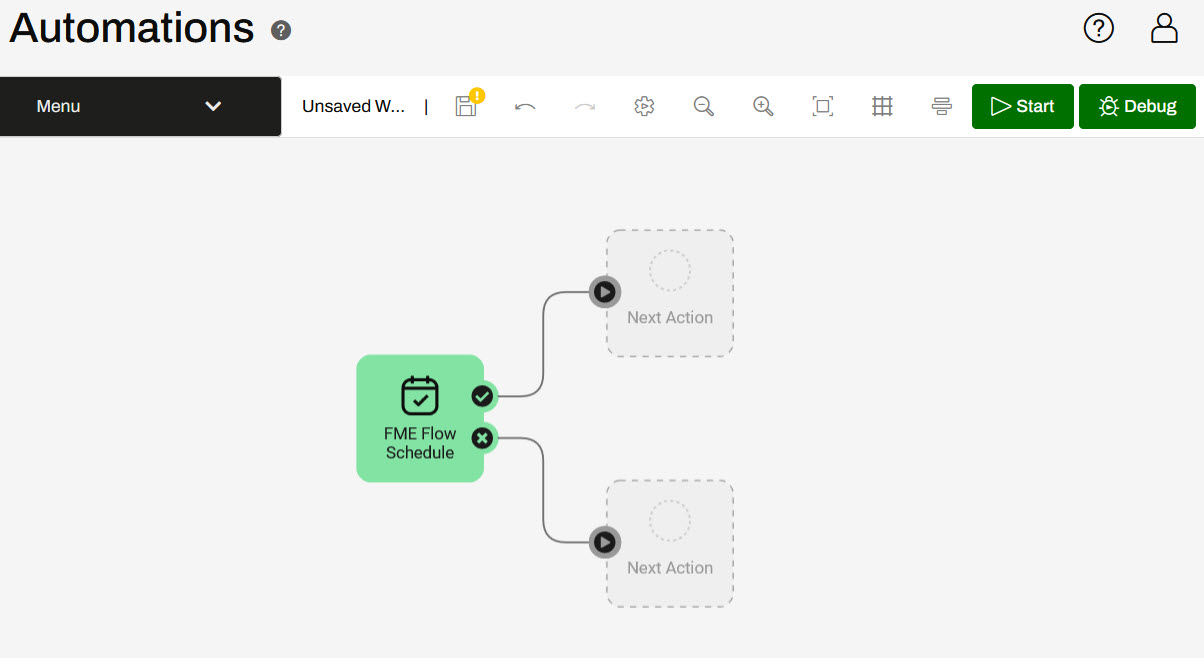Select the lower Next Action placeholder
The width and height of the screenshot is (1204, 658).
670,543
